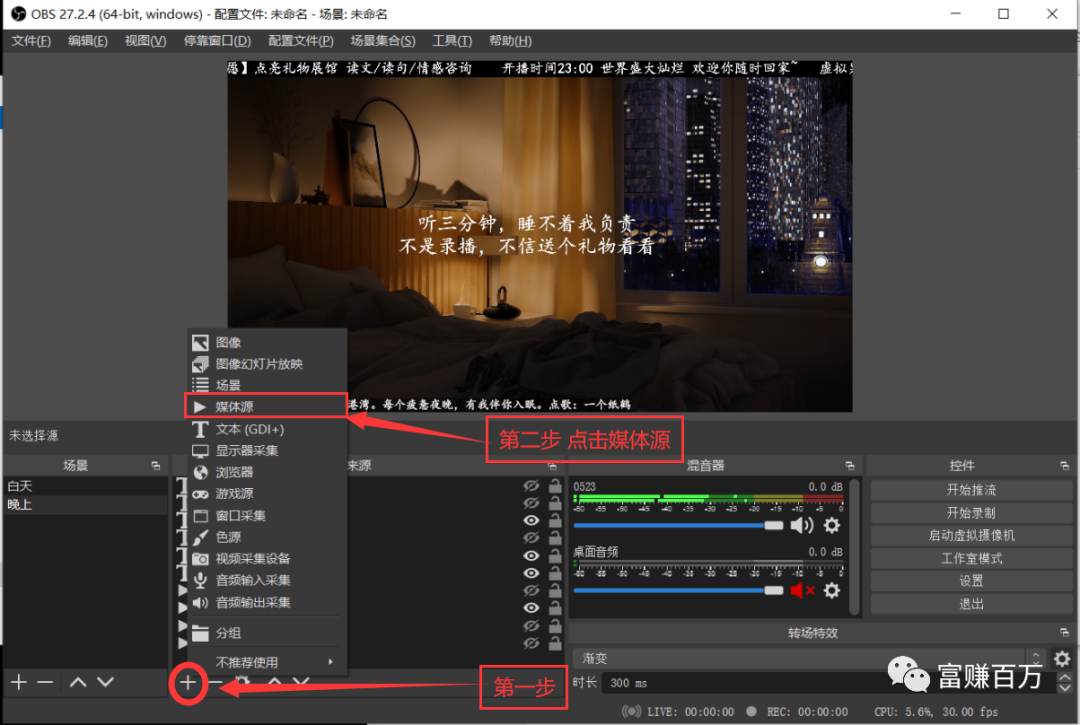Click the add source plus button

tap(188, 683)
